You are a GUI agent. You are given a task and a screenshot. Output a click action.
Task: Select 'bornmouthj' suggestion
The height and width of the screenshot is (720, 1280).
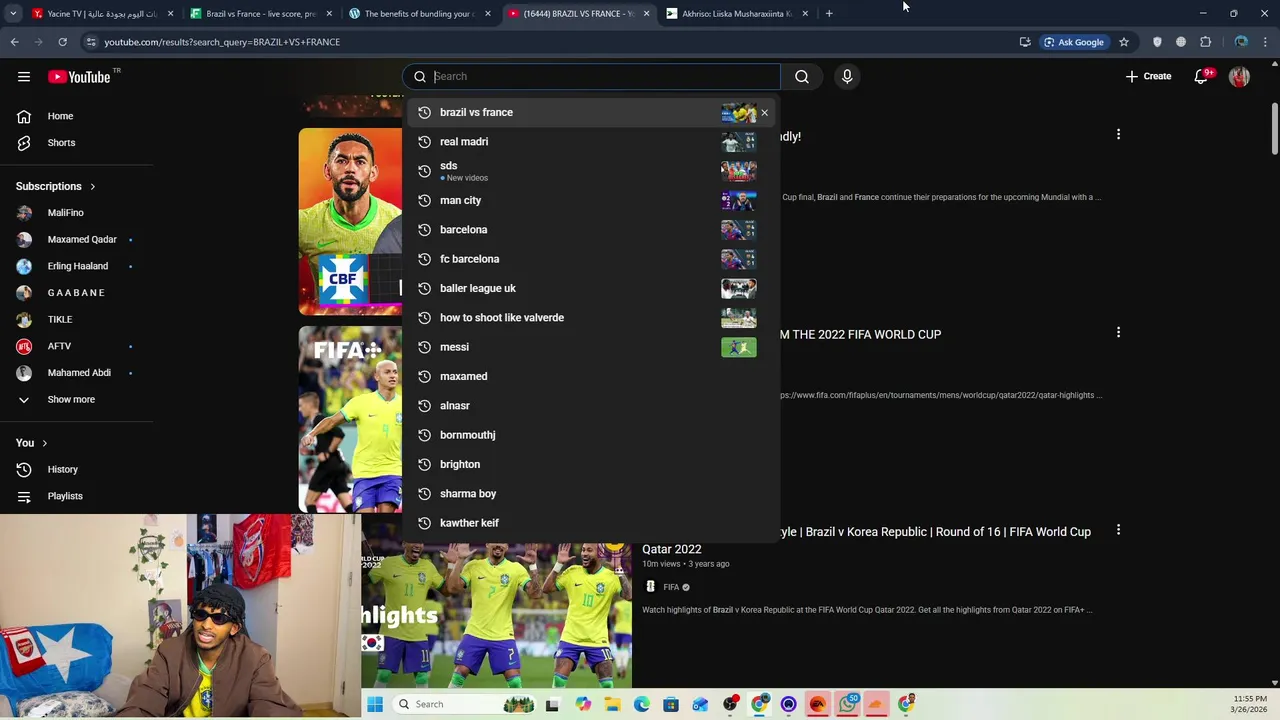click(590, 435)
